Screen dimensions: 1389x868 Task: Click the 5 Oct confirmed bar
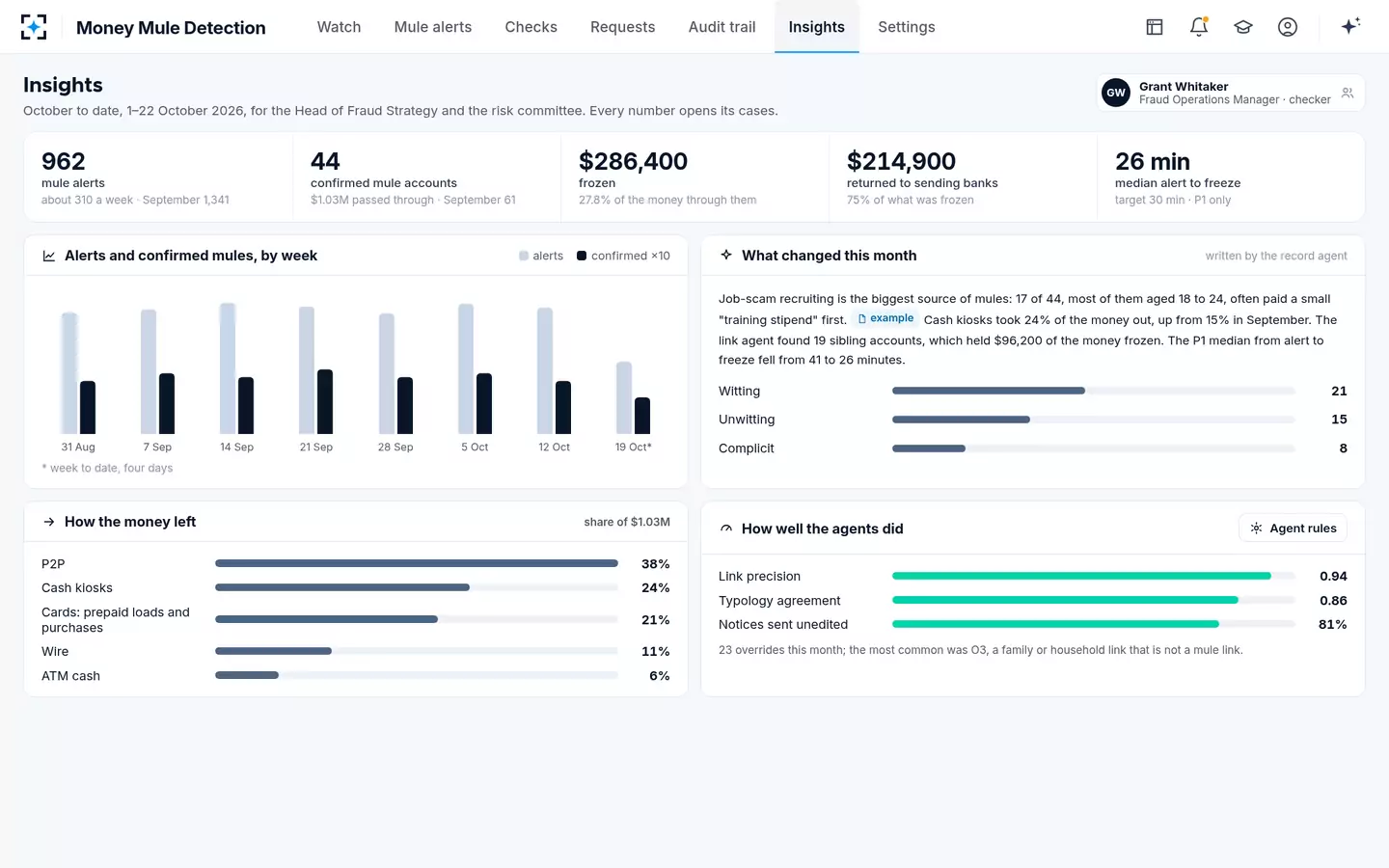click(484, 403)
